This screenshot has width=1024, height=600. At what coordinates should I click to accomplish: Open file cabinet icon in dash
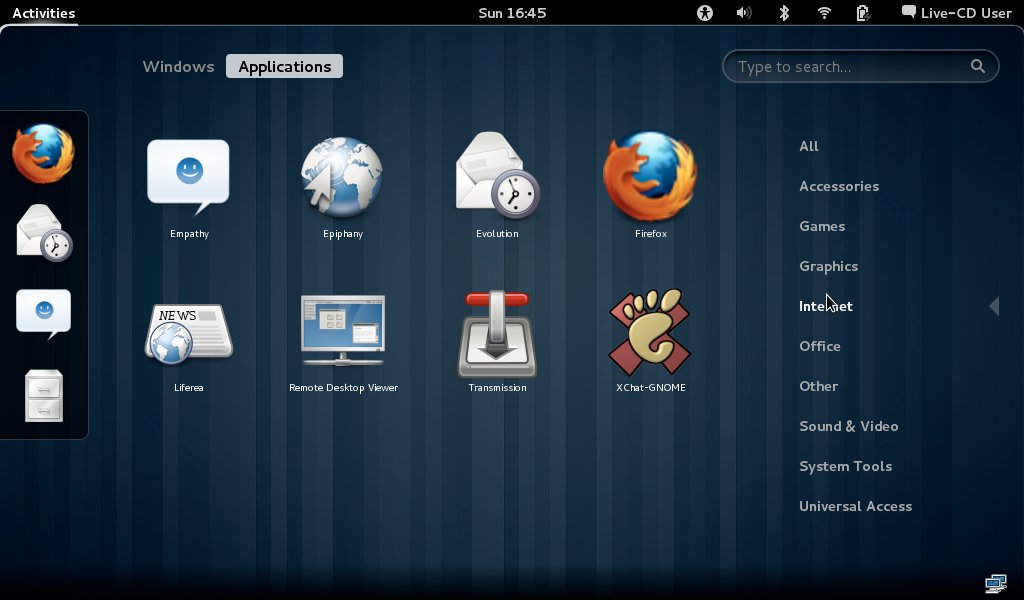click(43, 396)
